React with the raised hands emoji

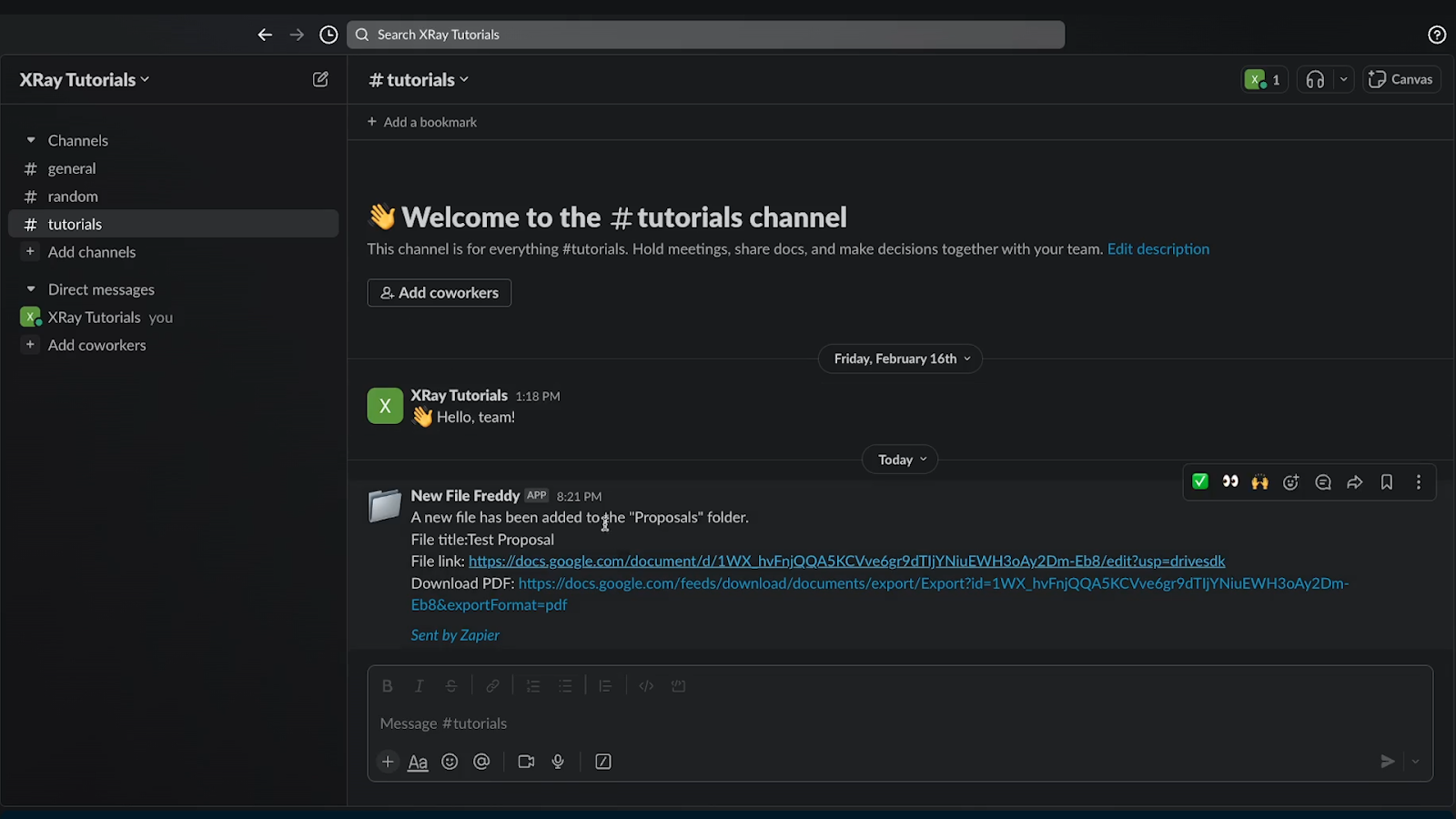pyautogui.click(x=1259, y=482)
